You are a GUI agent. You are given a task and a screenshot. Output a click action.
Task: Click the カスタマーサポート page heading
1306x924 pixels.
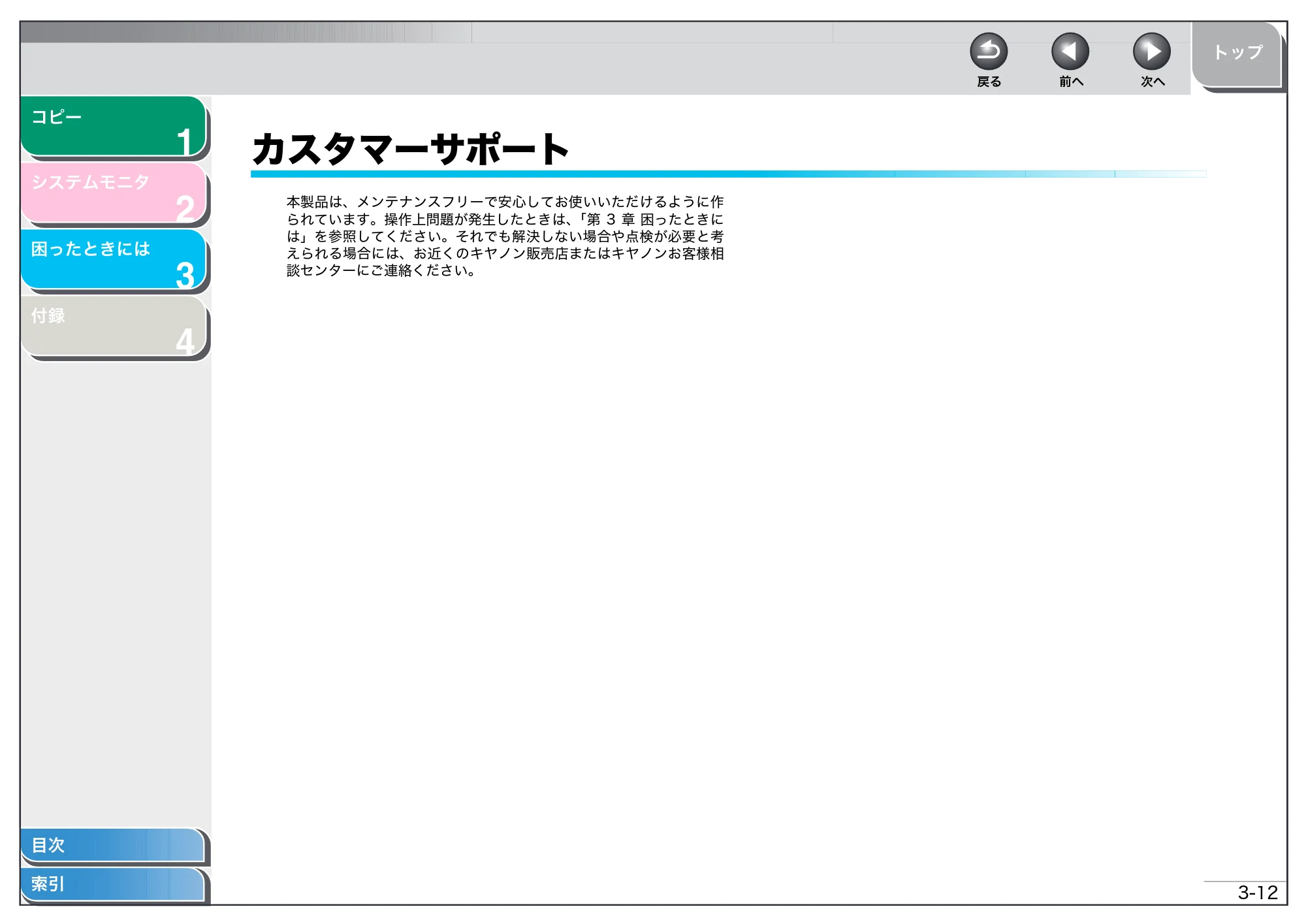click(411, 149)
